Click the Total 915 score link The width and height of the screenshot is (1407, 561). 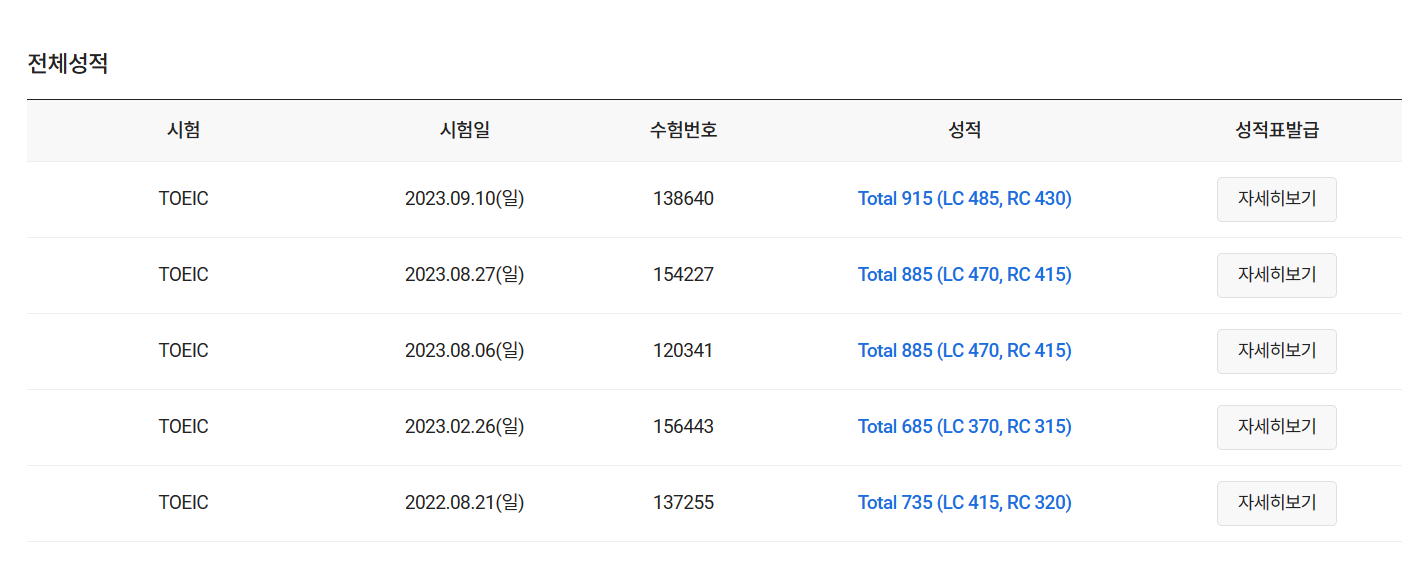pos(964,199)
